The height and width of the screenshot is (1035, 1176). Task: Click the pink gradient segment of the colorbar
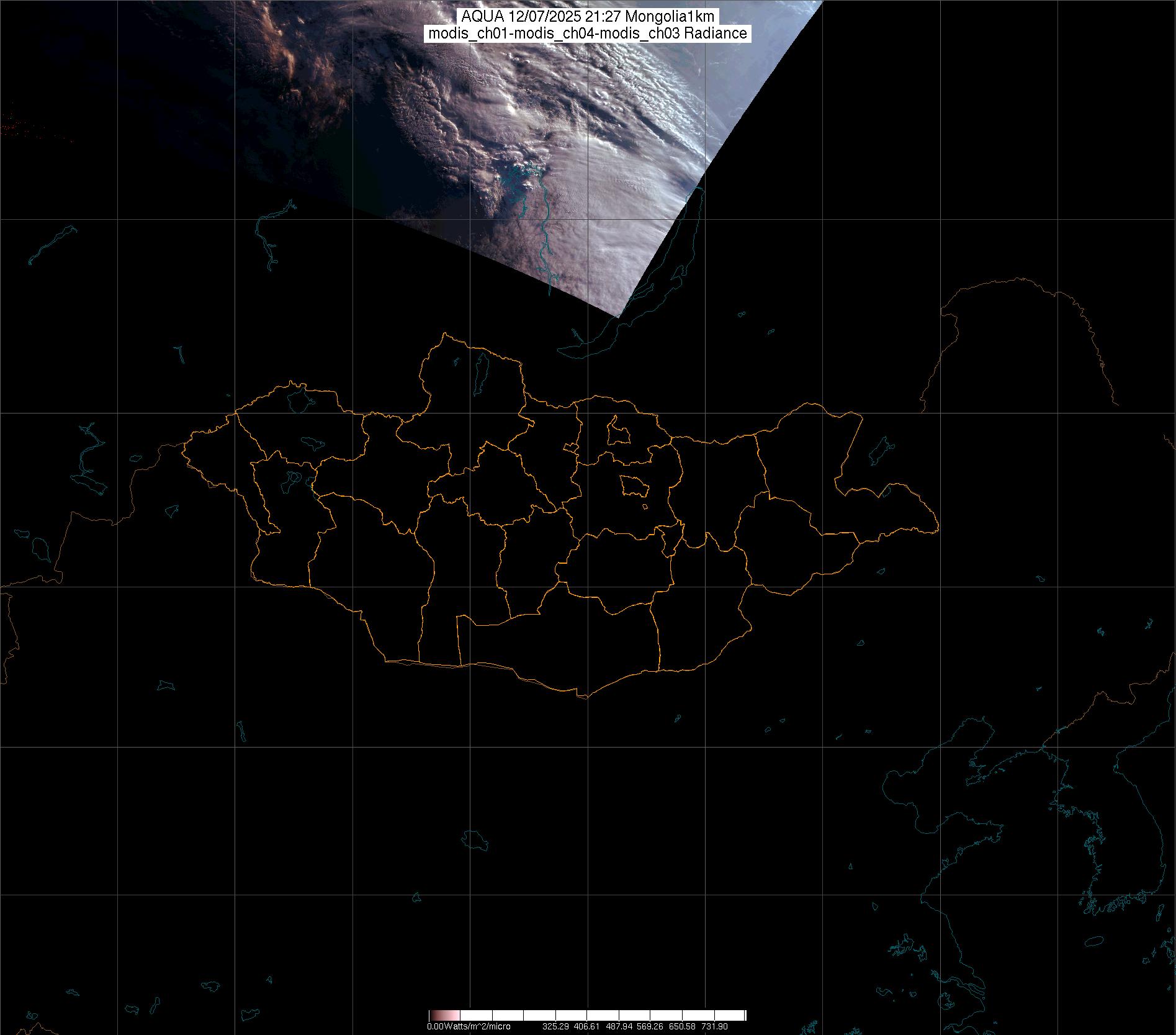coord(444,1015)
